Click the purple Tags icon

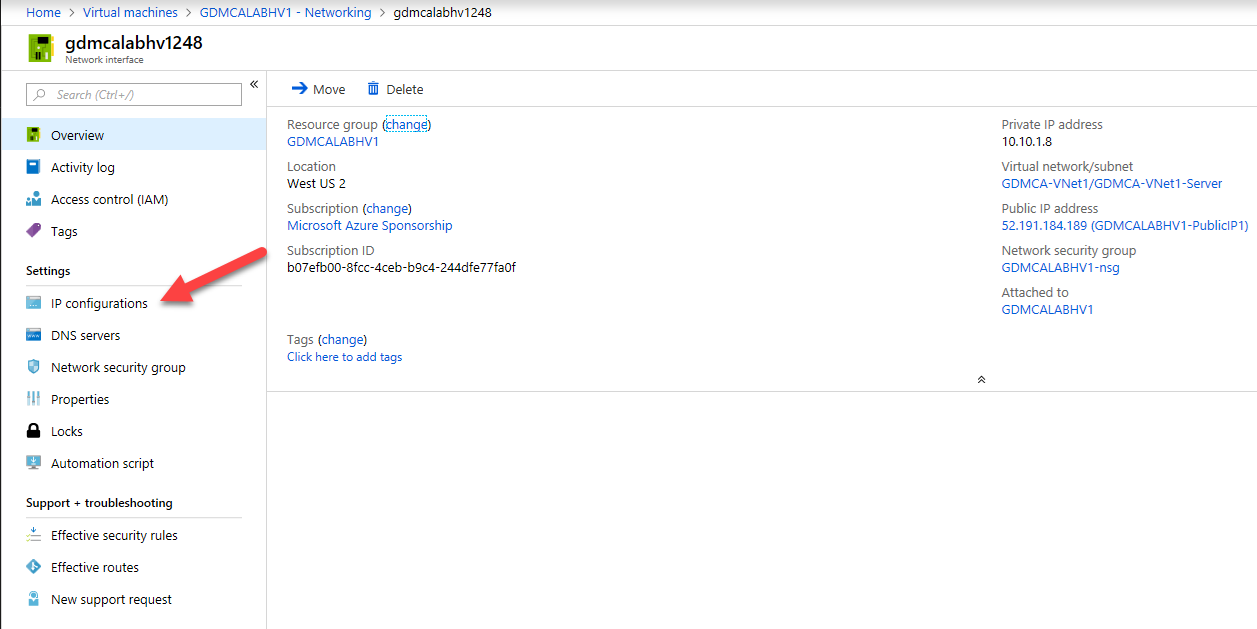34,231
